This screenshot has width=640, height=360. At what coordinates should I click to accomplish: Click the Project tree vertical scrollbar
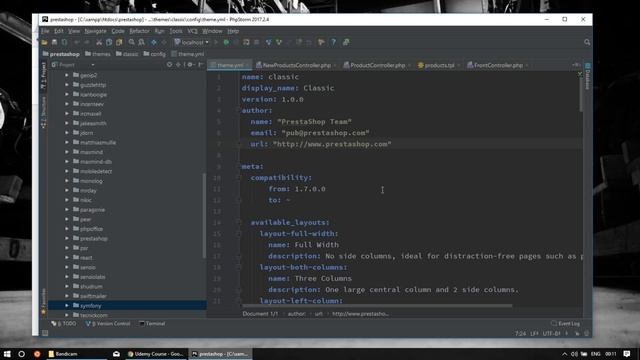(x=204, y=216)
